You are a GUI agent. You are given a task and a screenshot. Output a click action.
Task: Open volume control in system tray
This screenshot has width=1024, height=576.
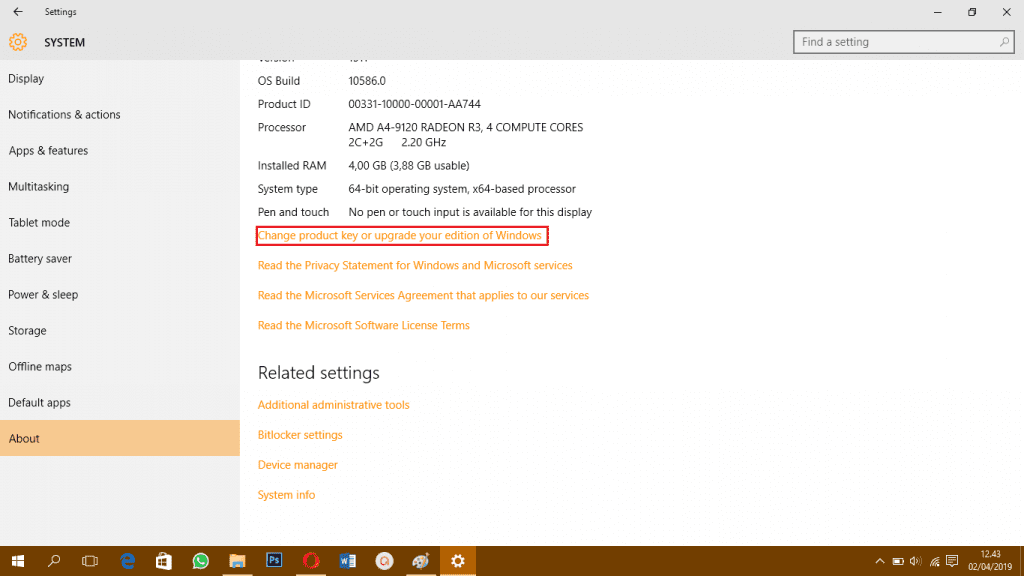(916, 562)
